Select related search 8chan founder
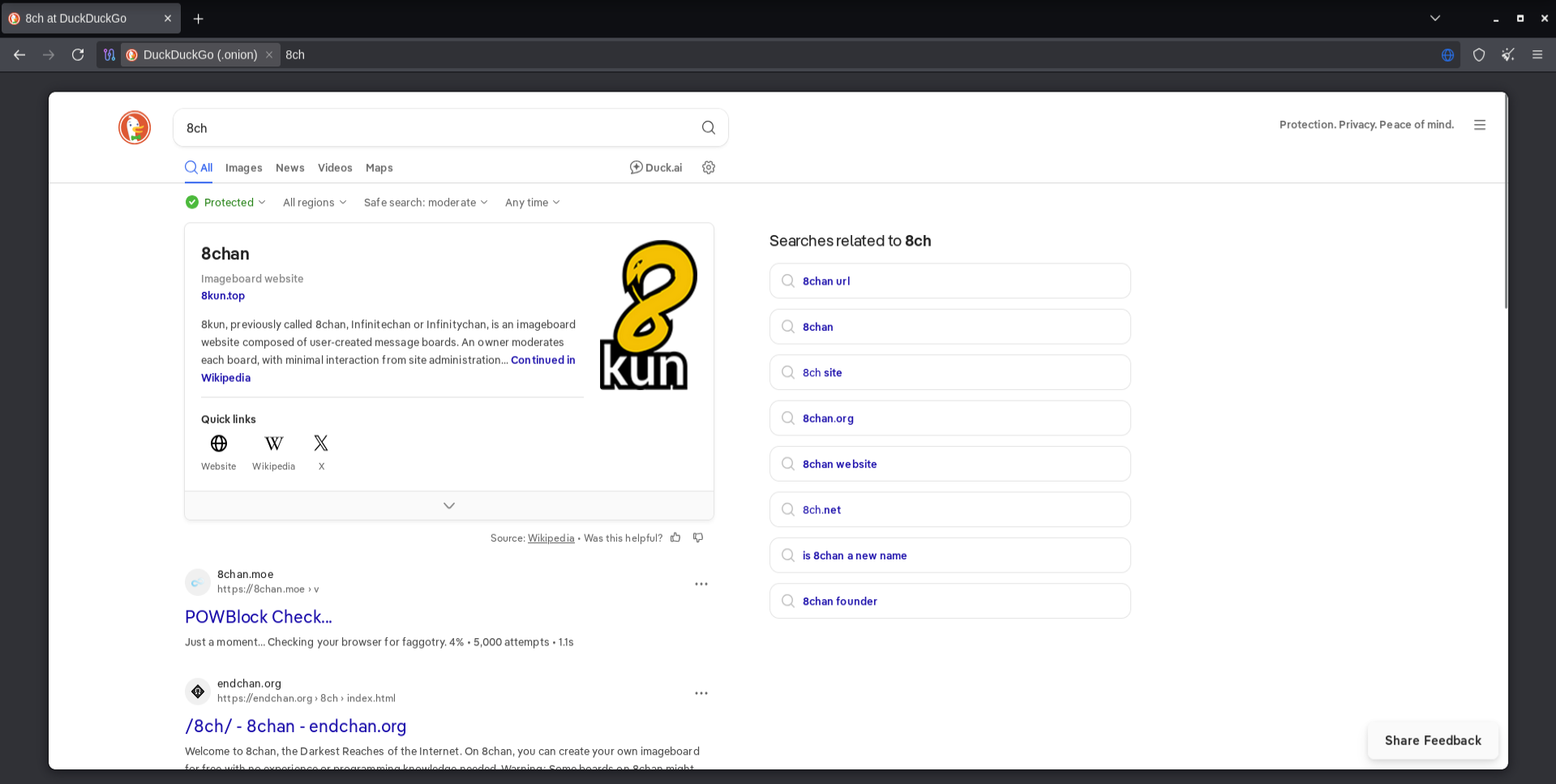This screenshot has height=784, width=1556. coord(950,602)
